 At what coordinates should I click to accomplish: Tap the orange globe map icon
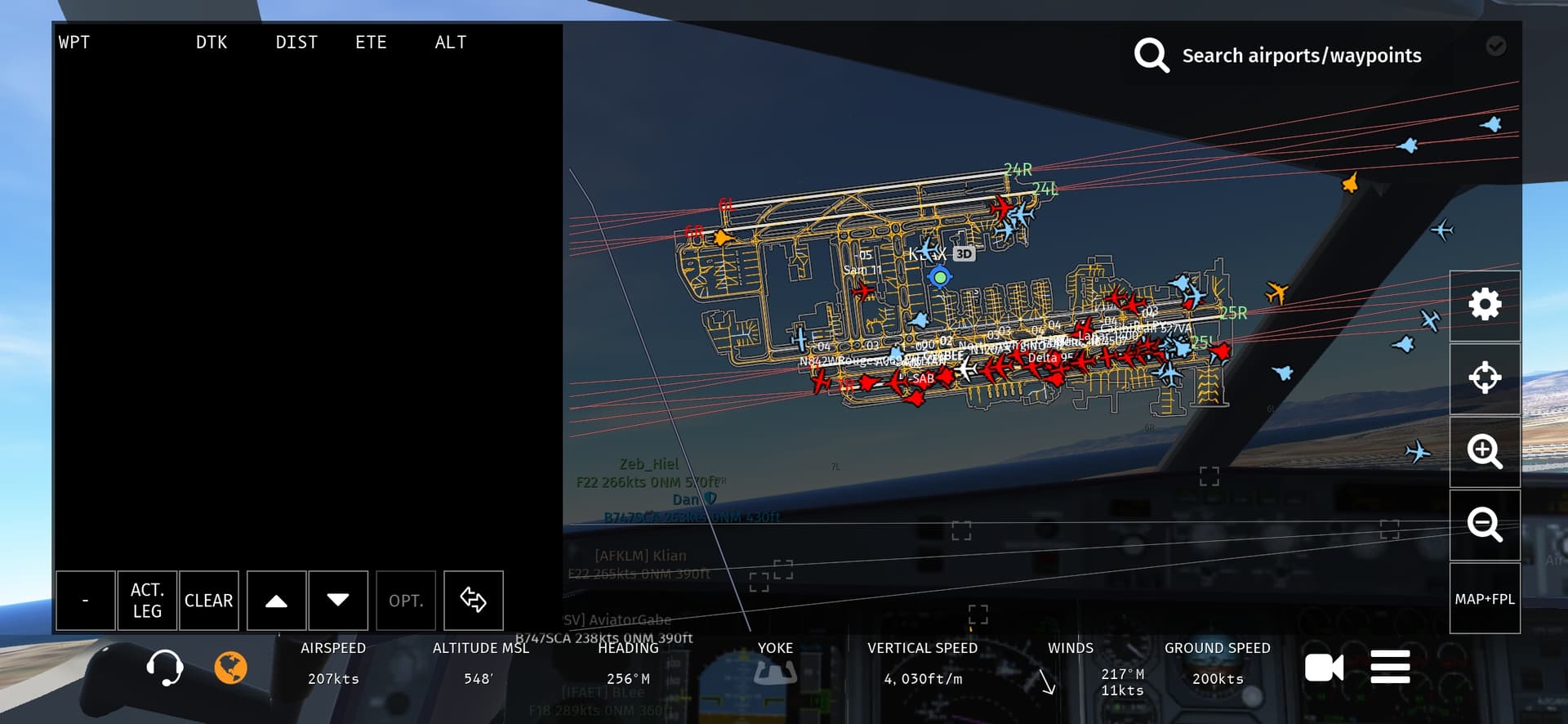tap(231, 668)
